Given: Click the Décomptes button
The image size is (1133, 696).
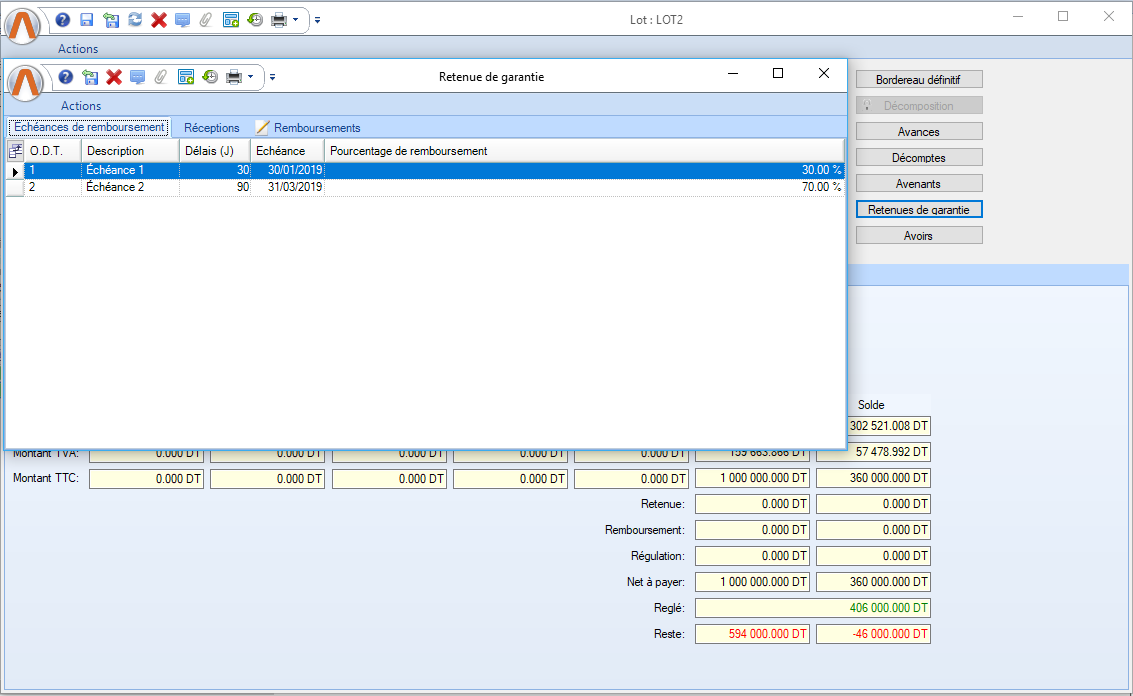Looking at the screenshot, I should click(918, 157).
